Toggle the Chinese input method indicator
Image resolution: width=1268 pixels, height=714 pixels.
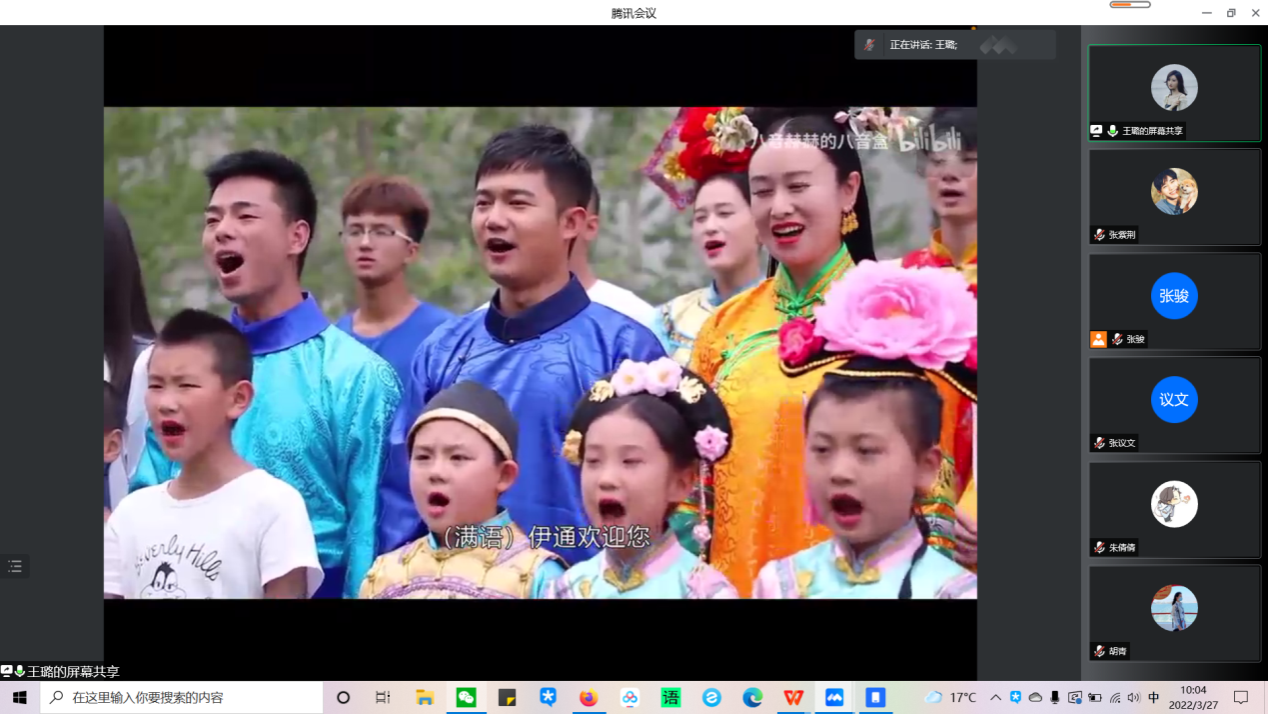[1154, 697]
